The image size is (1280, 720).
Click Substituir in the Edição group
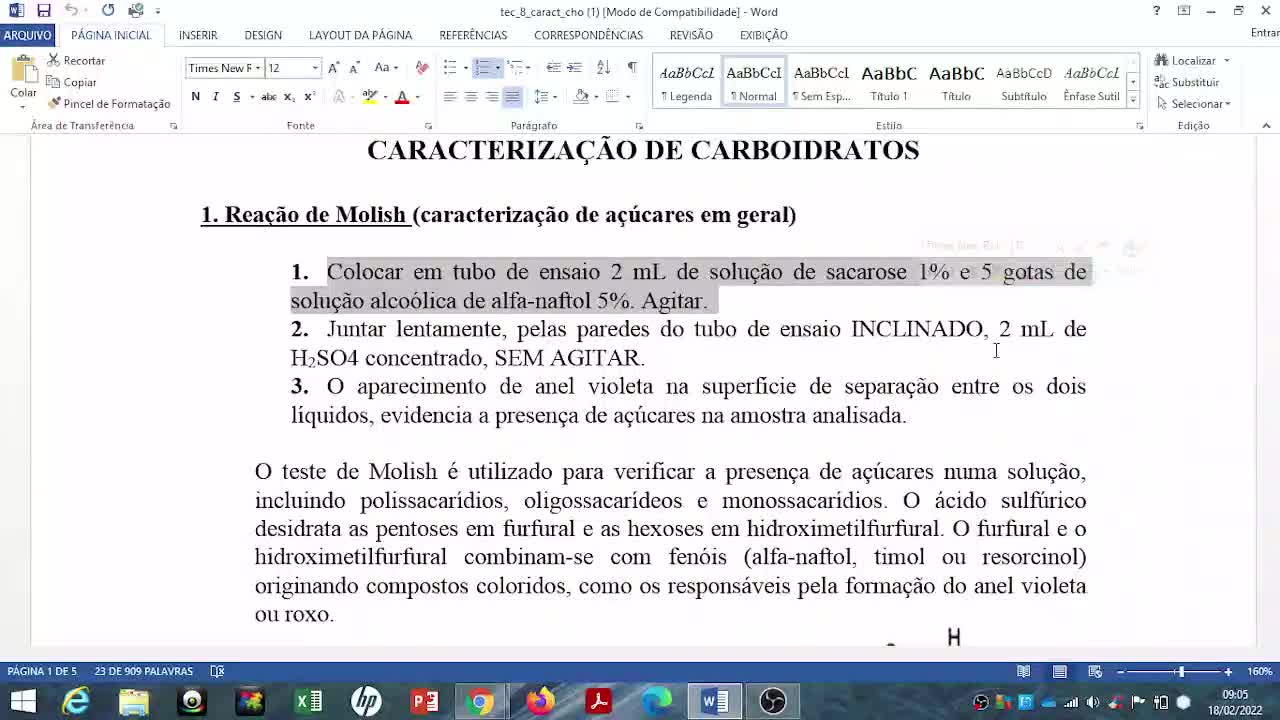[x=1187, y=82]
